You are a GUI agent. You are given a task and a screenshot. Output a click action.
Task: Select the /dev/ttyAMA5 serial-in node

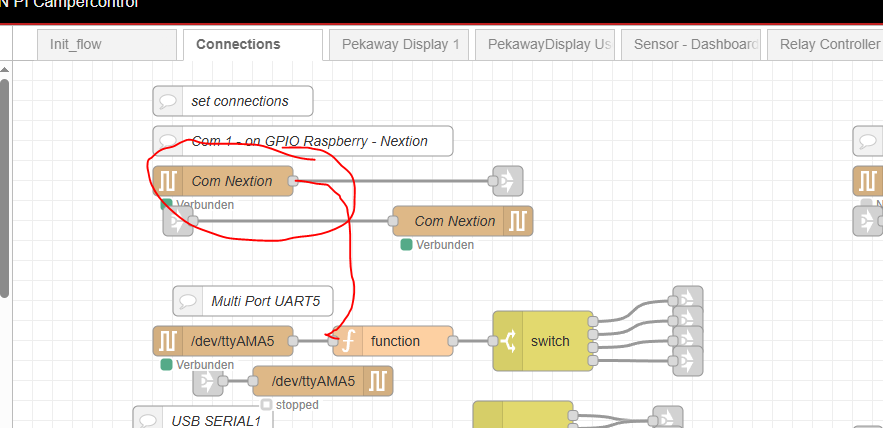223,341
